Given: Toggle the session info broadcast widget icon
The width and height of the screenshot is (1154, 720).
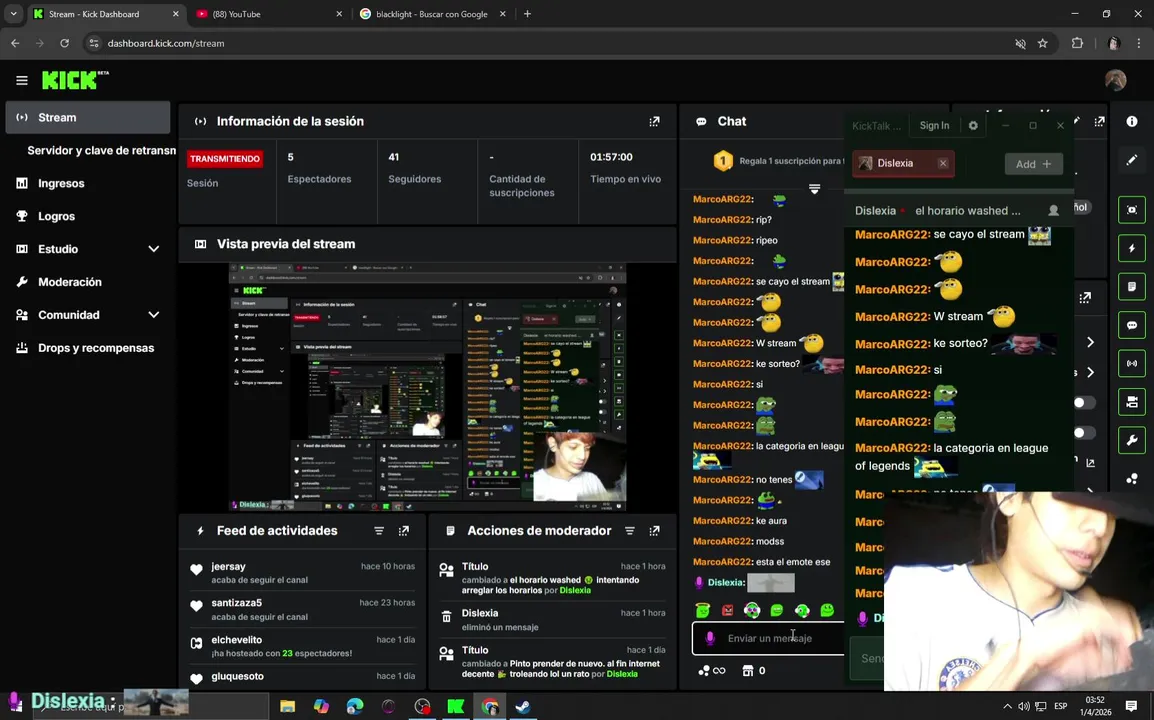Looking at the screenshot, I should [1131, 363].
